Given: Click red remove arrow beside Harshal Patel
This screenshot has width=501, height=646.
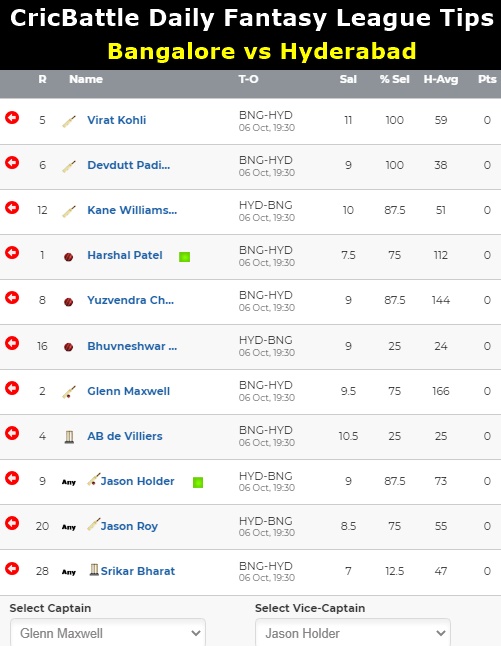Looking at the screenshot, I should (x=12, y=252).
